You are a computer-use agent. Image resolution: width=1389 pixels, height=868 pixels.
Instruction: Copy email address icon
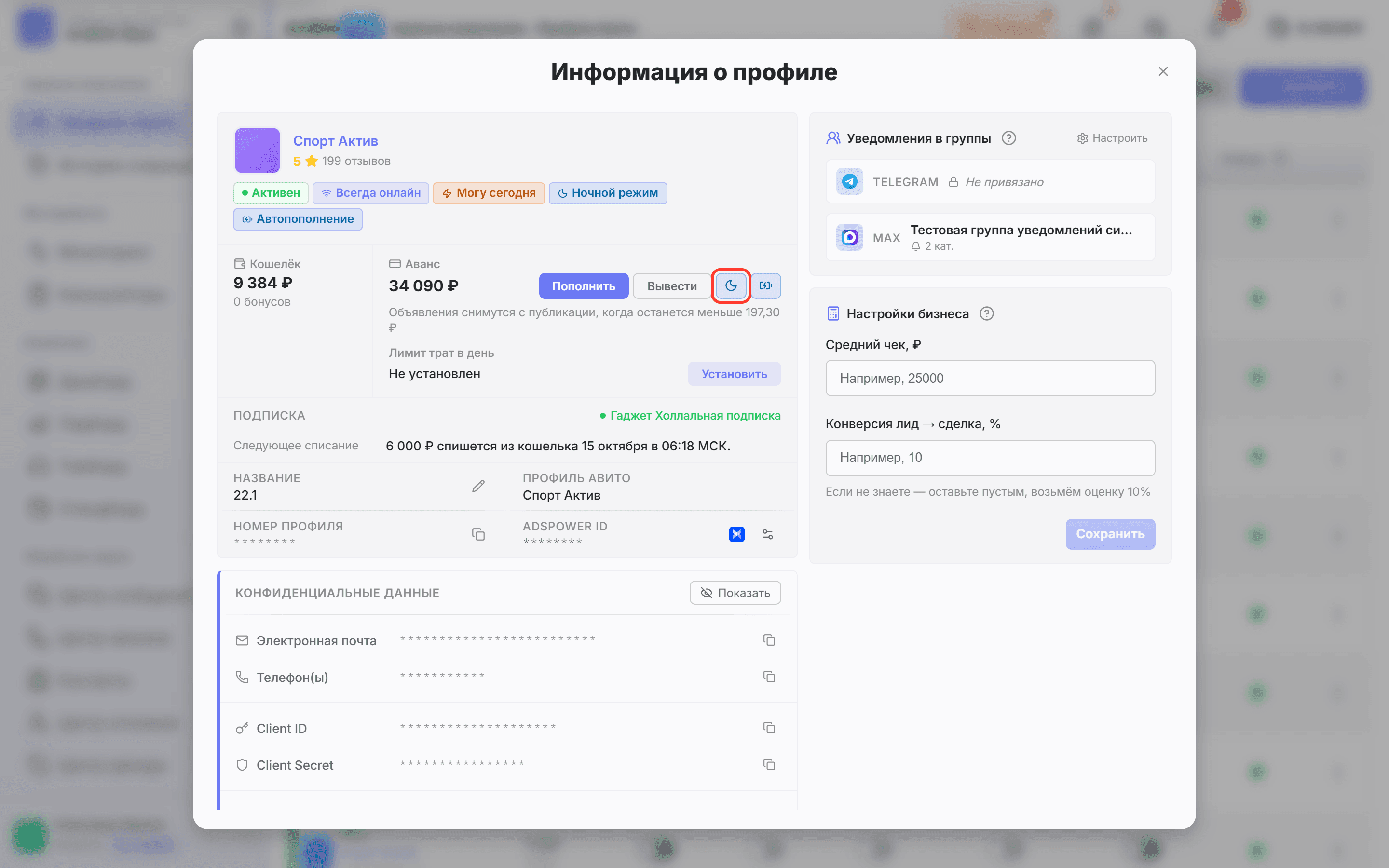(769, 639)
